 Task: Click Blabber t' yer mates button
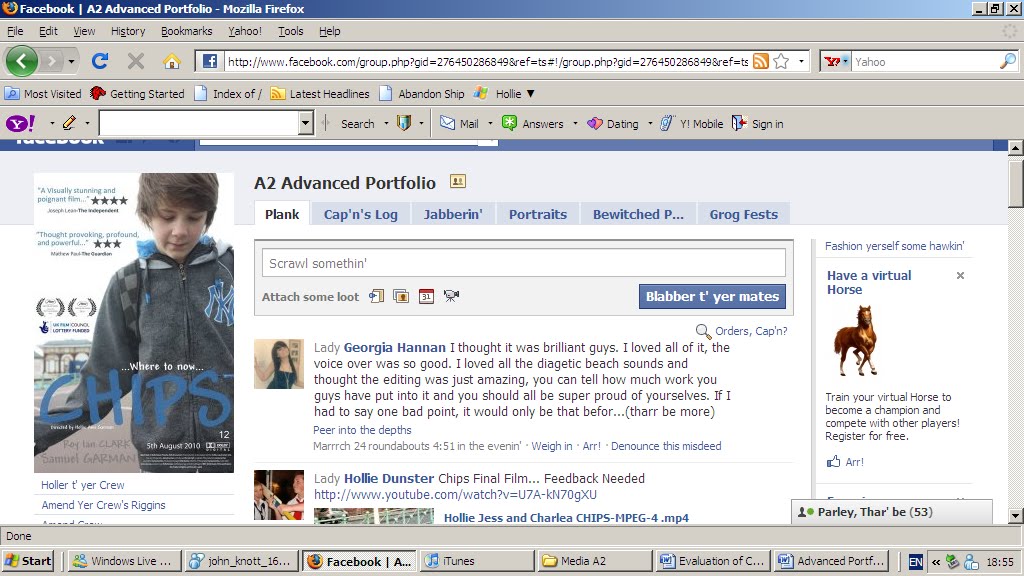[712, 296]
